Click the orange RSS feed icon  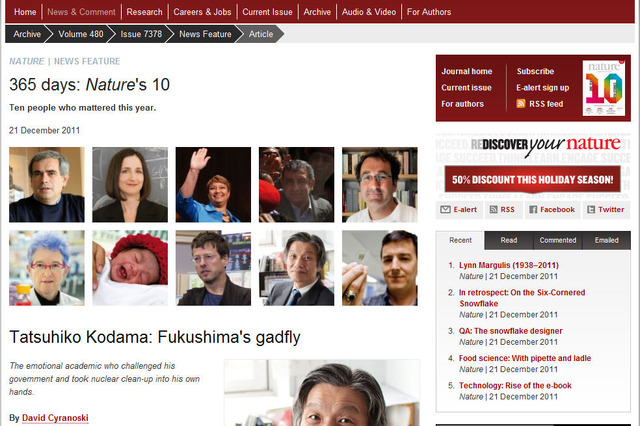[x=520, y=104]
